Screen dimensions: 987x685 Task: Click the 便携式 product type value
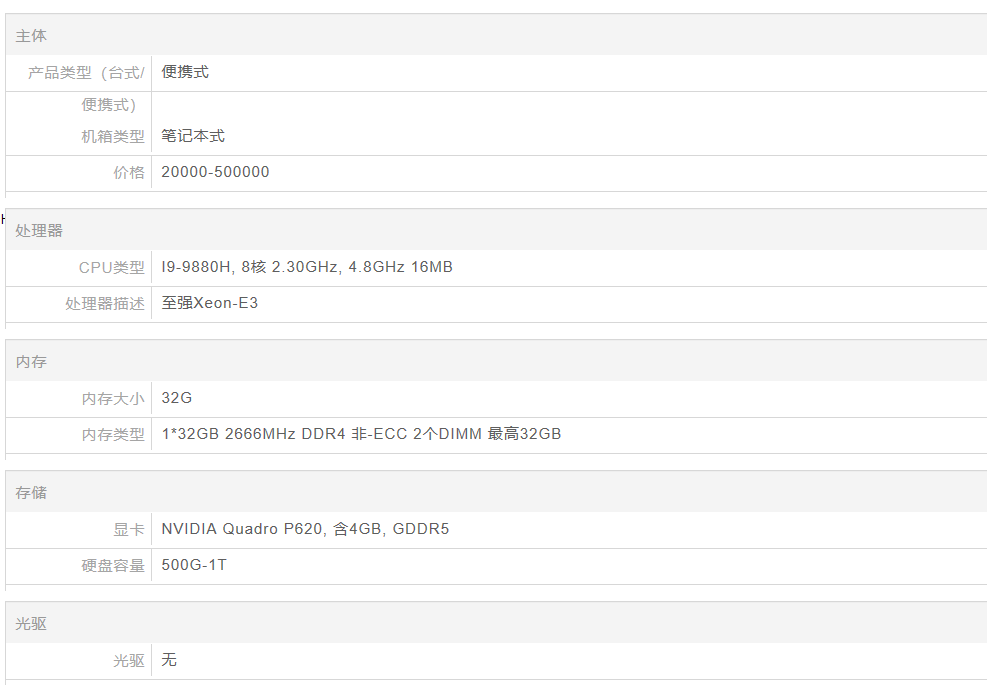185,72
